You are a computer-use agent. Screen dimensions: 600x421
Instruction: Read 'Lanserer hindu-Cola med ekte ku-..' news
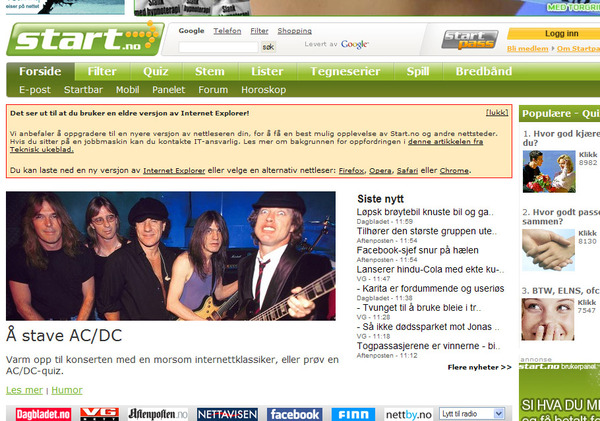point(430,269)
